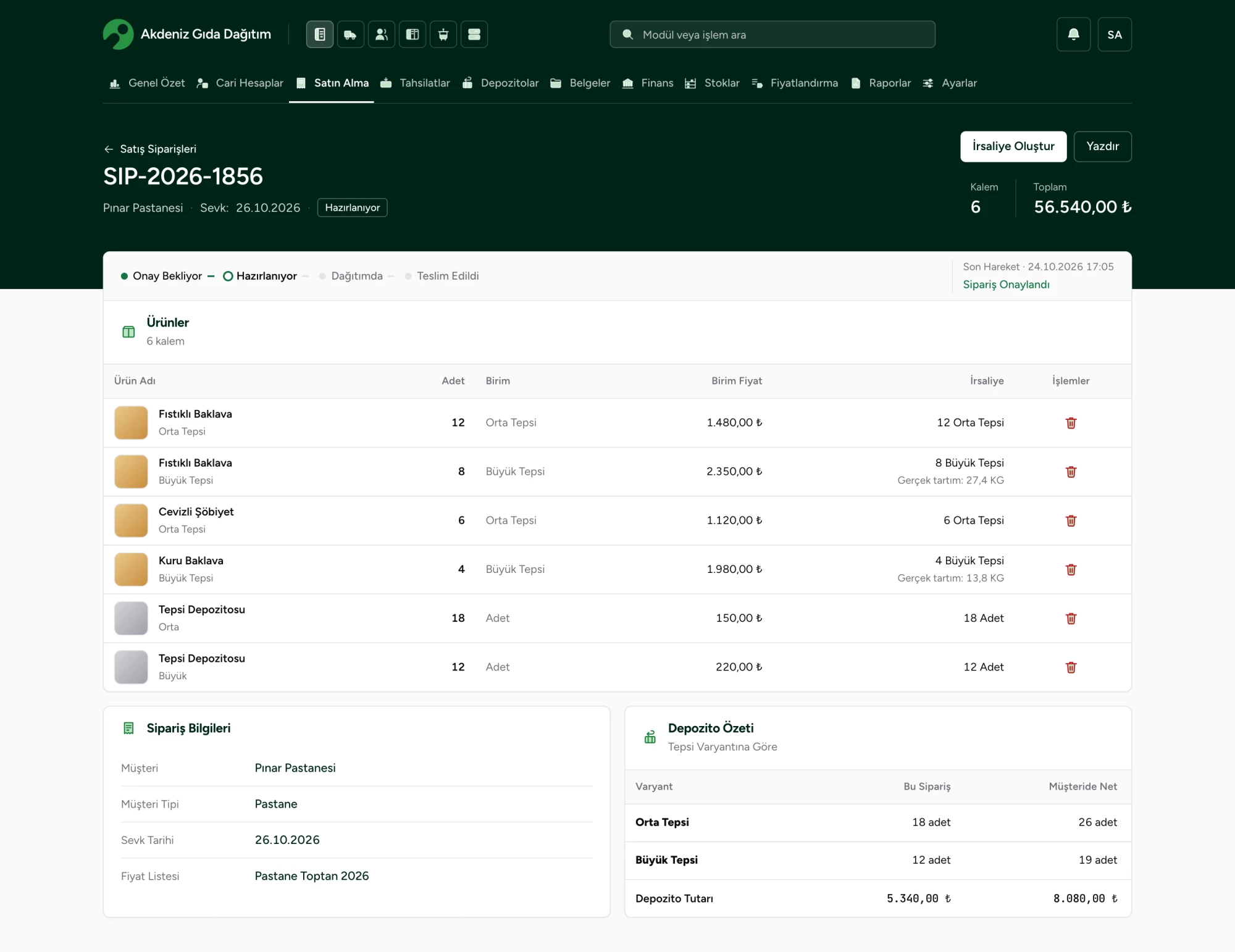This screenshot has height=952, width=1235.
Task: Go to the Stoklar tab
Action: (712, 83)
